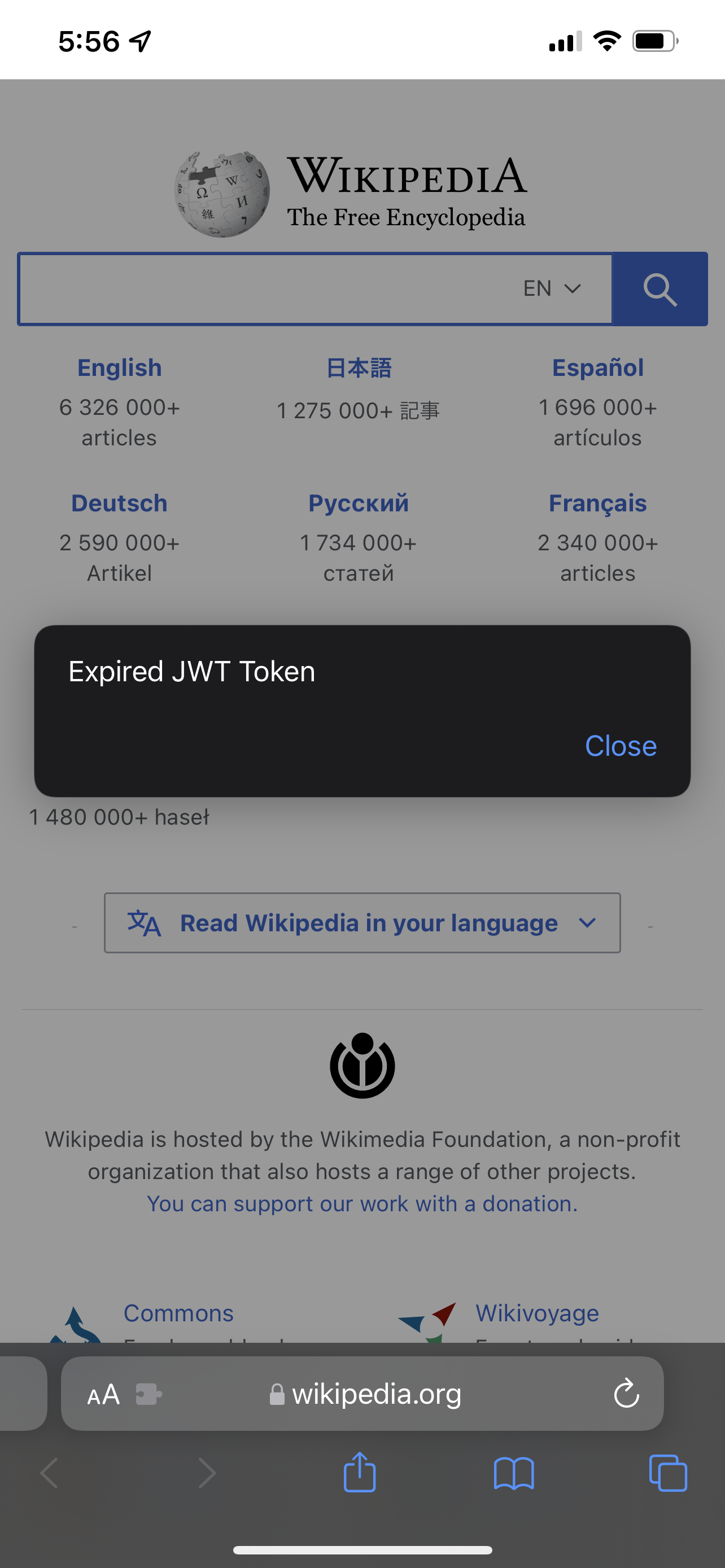Open the Safari tabs overview icon

pyautogui.click(x=668, y=1473)
